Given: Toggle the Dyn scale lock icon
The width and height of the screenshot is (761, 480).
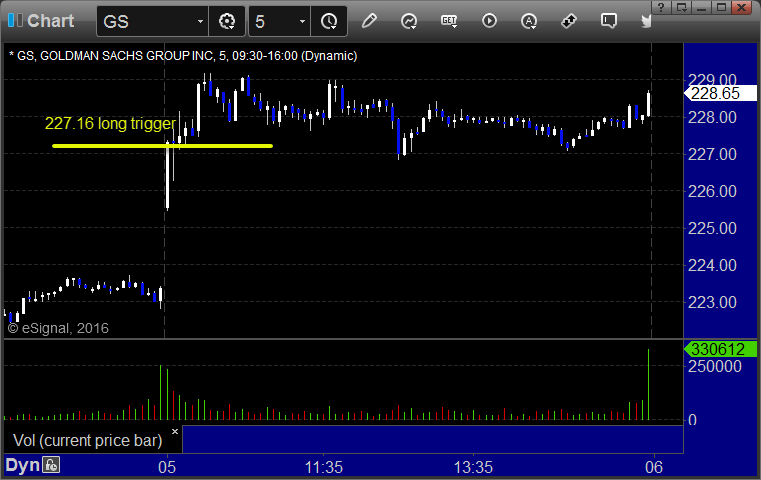Looking at the screenshot, I should pyautogui.click(x=51, y=465).
